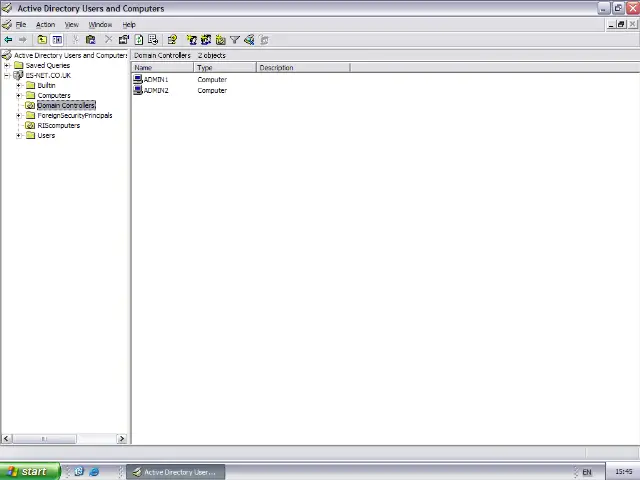
Task: Select the Users folder
Action: 46,136
